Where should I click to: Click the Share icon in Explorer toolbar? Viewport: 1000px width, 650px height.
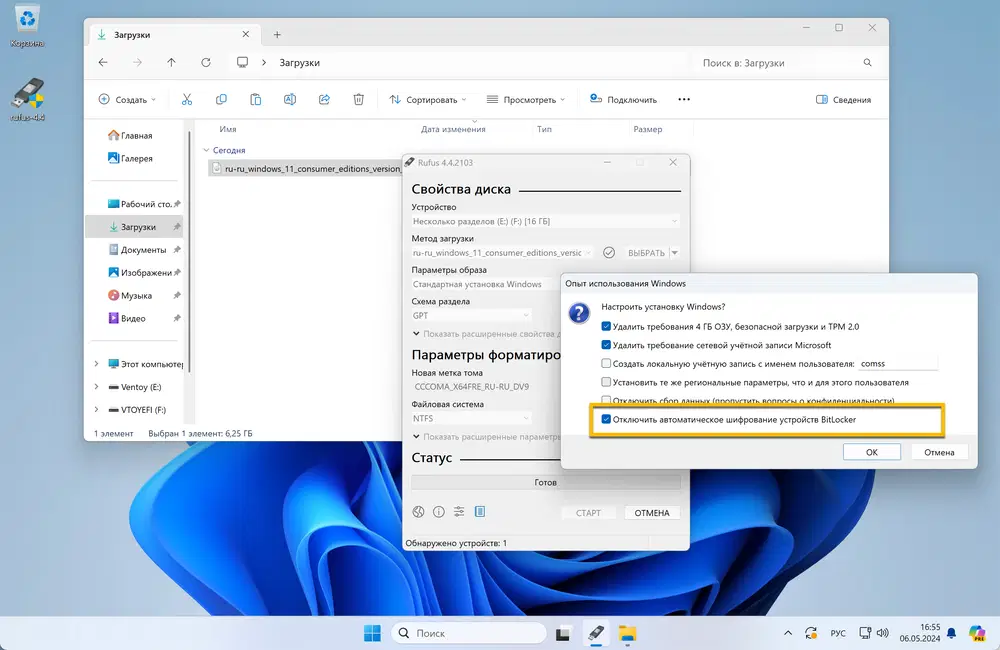[x=324, y=100]
